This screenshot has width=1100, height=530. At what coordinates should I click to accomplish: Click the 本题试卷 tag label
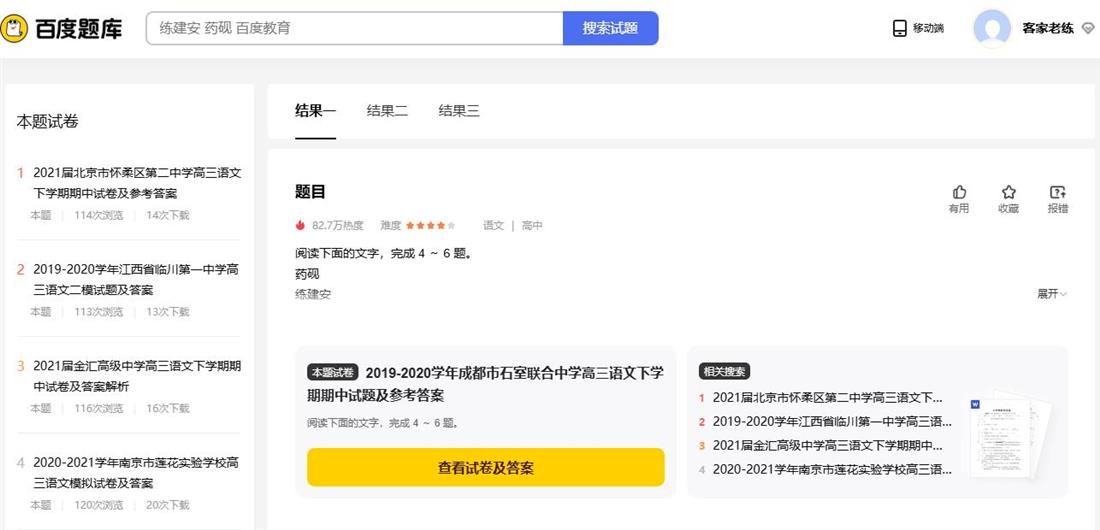point(333,372)
